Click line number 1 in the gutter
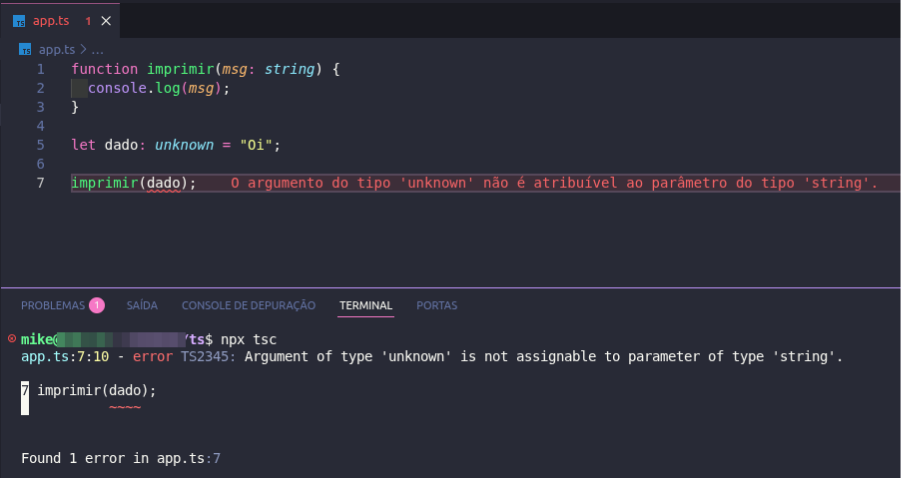Viewport: 901px width, 478px height. pyautogui.click(x=40, y=70)
